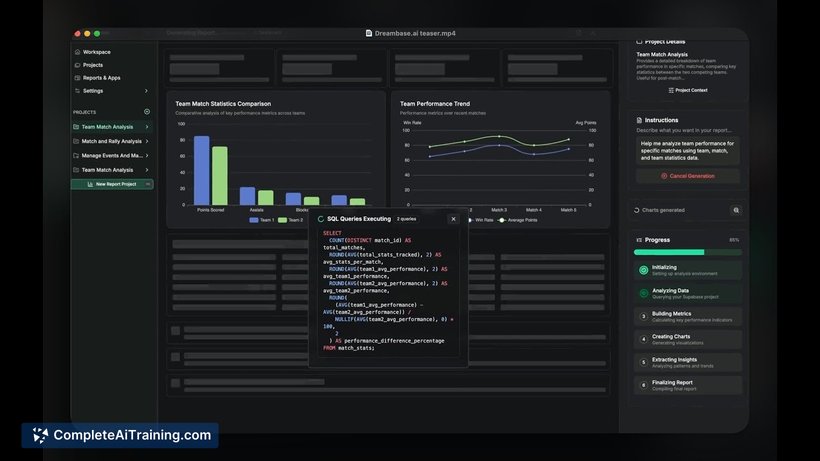Click inside the instructions text field
The image size is (820, 461).
[688, 151]
